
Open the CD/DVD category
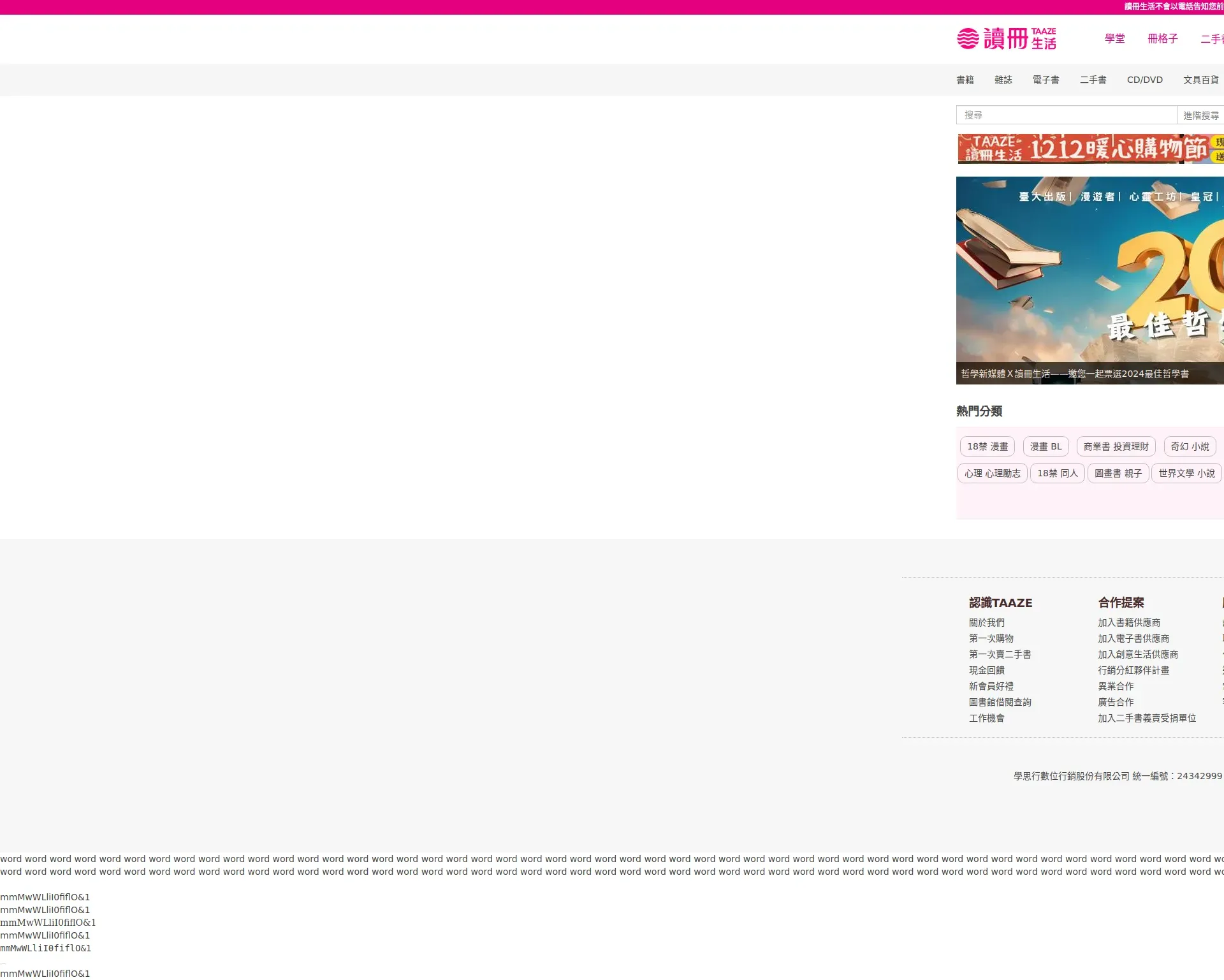(x=1144, y=80)
